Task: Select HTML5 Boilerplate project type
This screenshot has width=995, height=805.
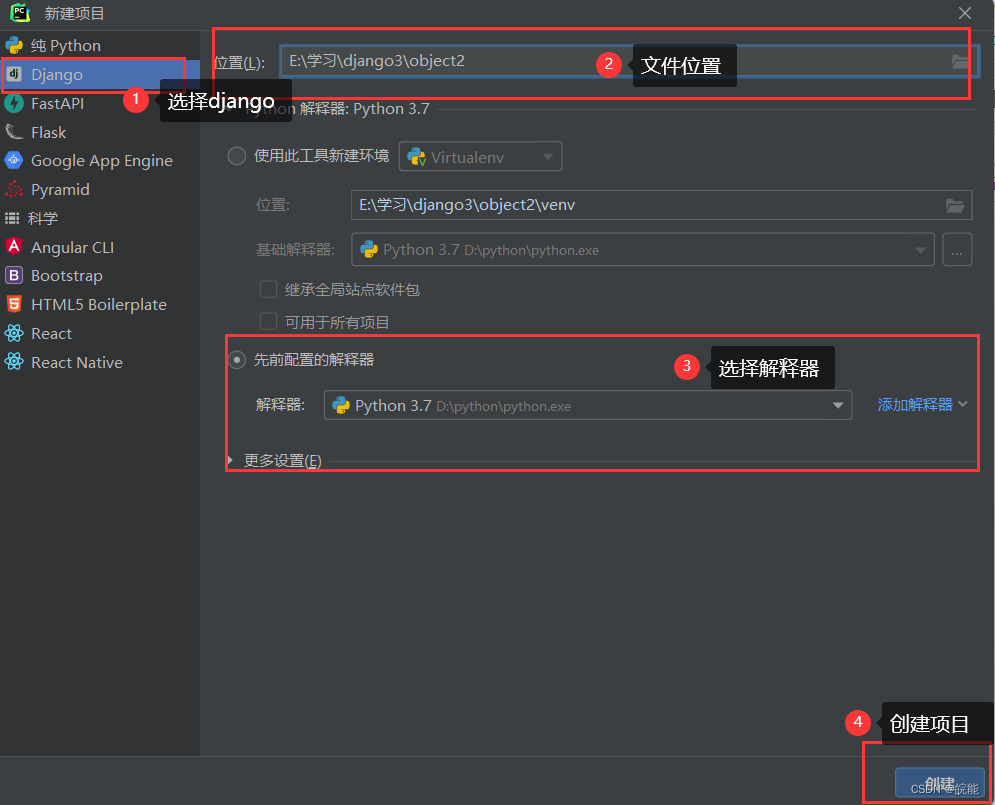Action: [100, 304]
